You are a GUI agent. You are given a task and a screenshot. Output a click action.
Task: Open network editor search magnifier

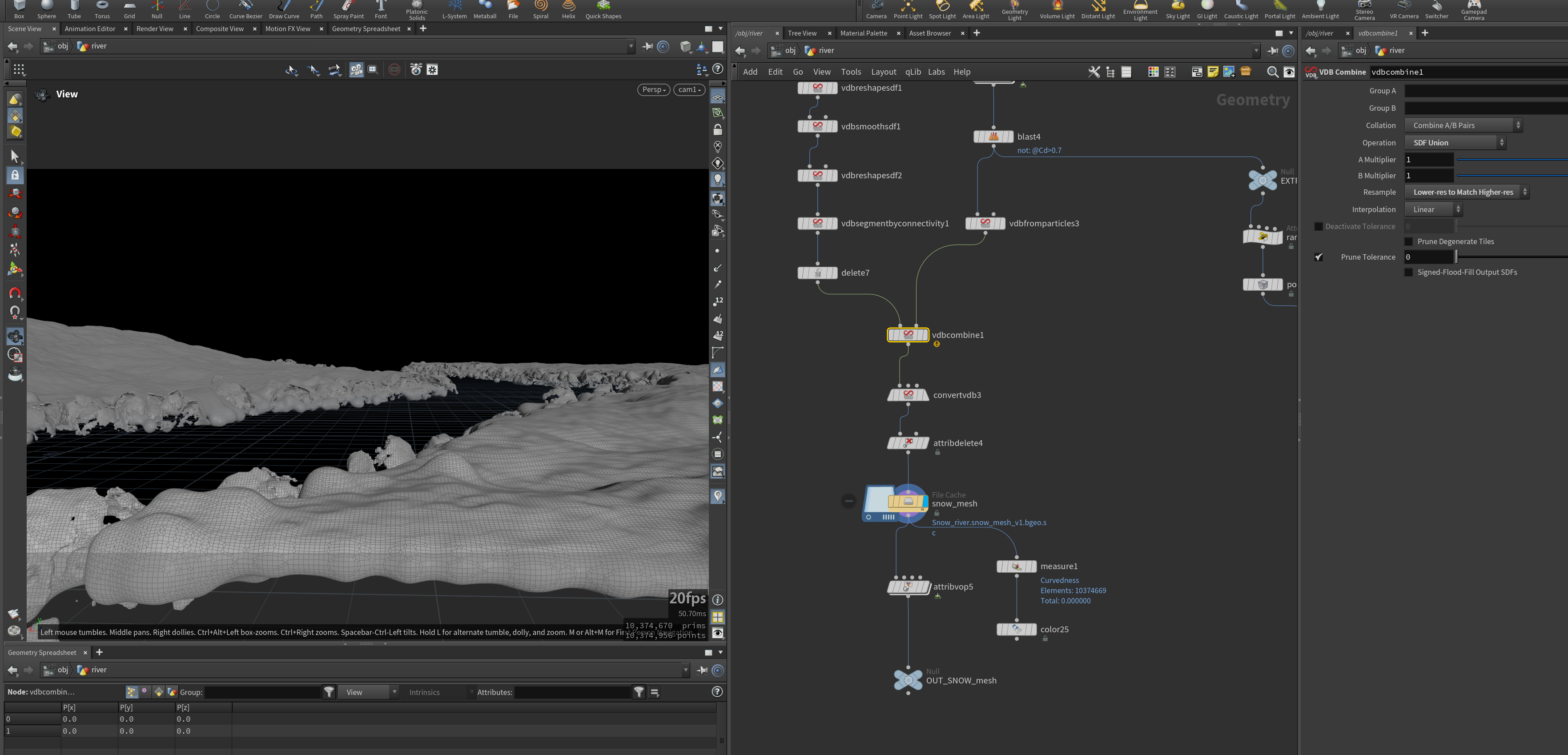click(x=1272, y=72)
